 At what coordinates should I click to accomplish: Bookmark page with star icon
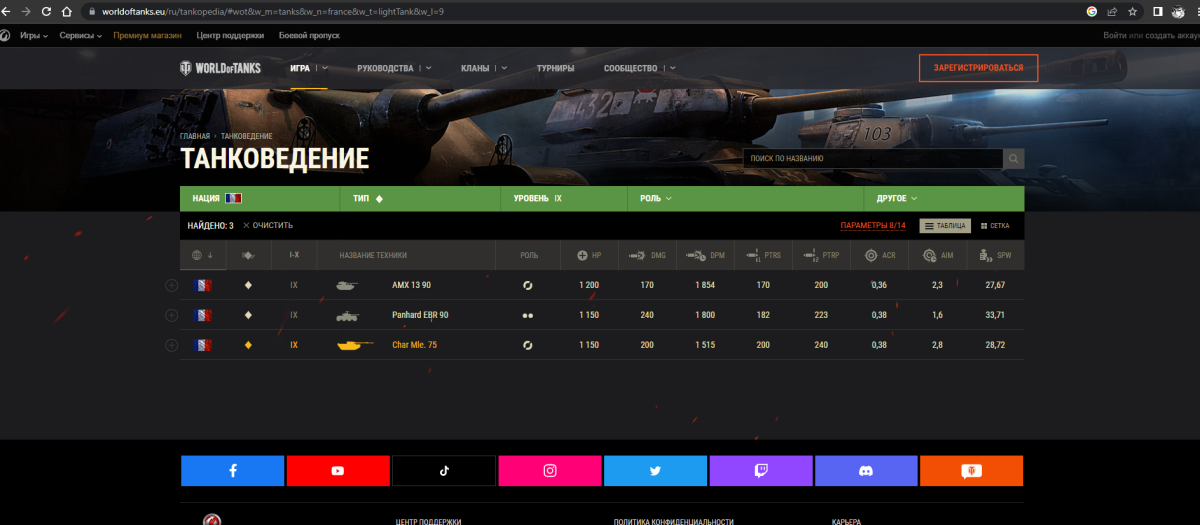(1132, 11)
